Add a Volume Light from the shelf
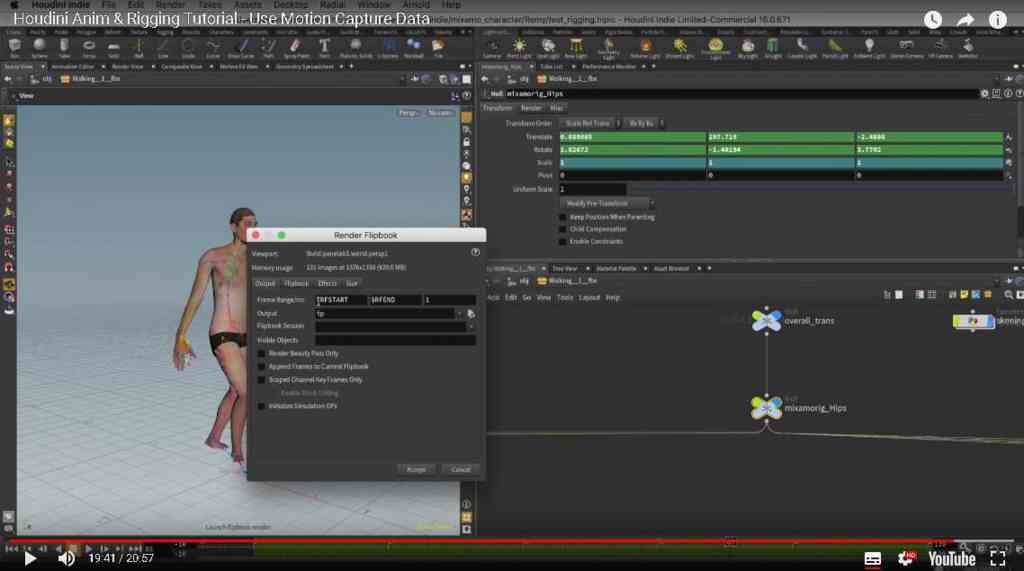The width and height of the screenshot is (1024, 571). click(645, 47)
